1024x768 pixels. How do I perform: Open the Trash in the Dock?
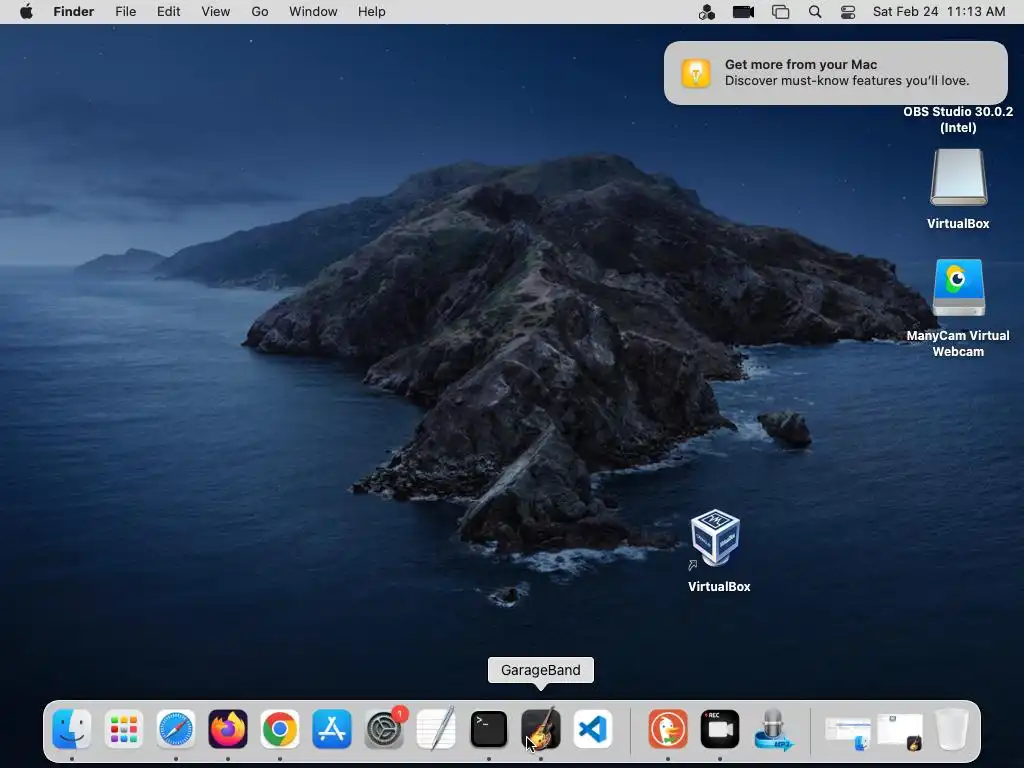tap(952, 729)
